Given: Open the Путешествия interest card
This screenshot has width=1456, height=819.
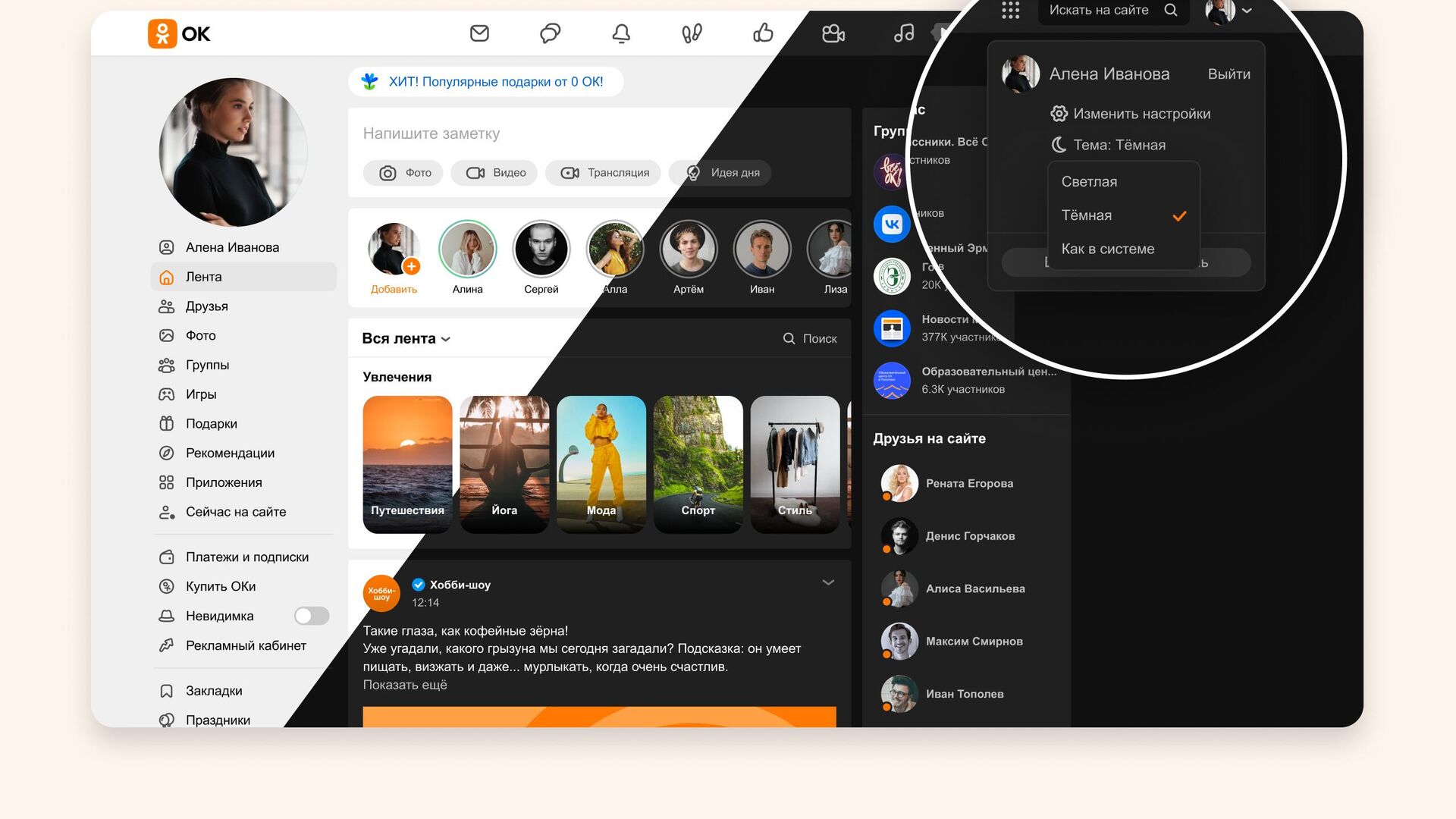Looking at the screenshot, I should pos(407,464).
